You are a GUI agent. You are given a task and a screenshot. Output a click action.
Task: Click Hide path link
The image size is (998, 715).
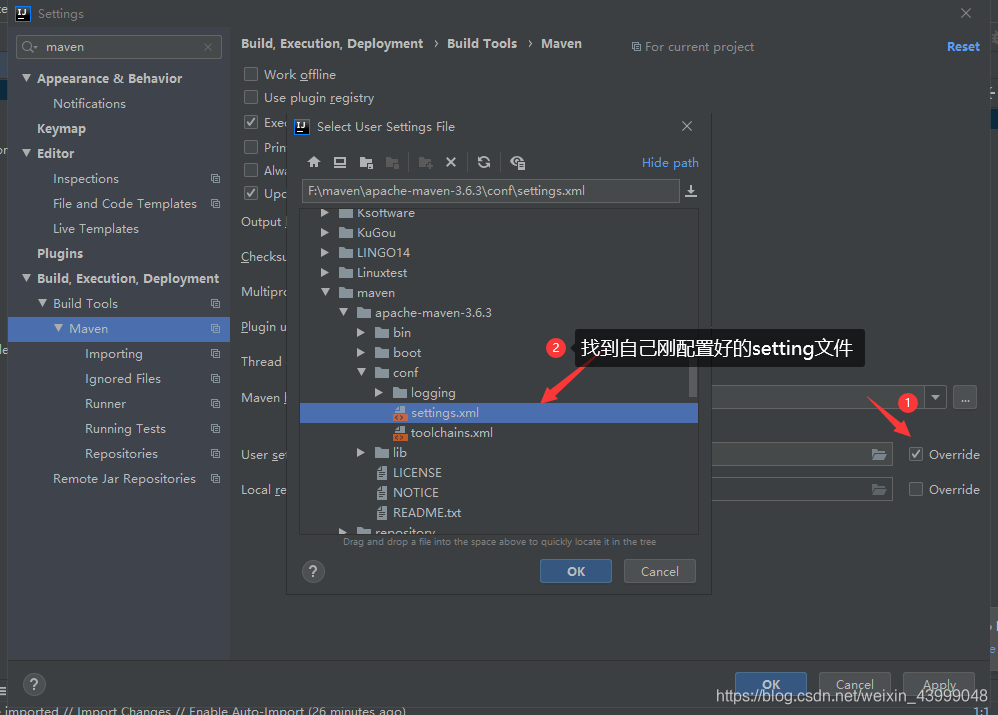click(670, 162)
